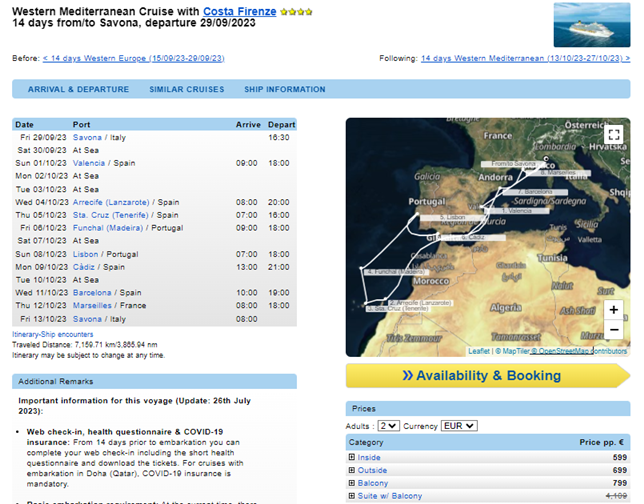Open the Barcelona port link
644x504 pixels.
(x=92, y=292)
